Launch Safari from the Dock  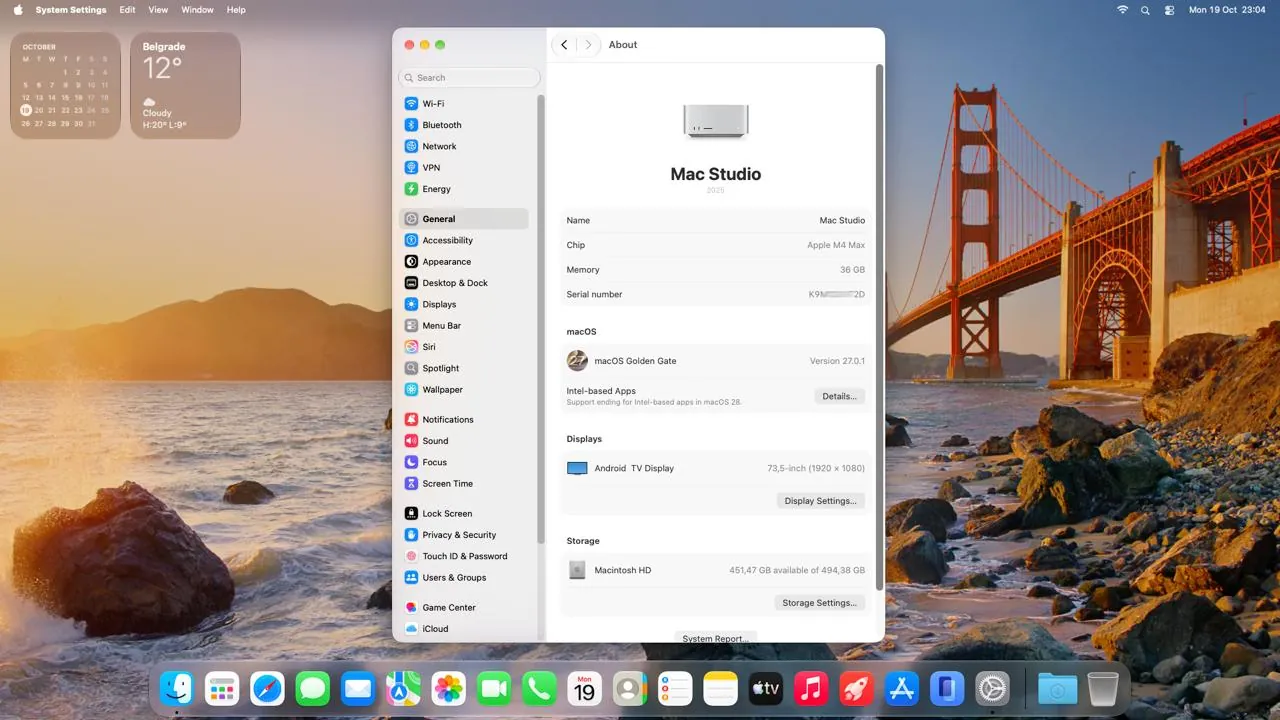[x=267, y=688]
